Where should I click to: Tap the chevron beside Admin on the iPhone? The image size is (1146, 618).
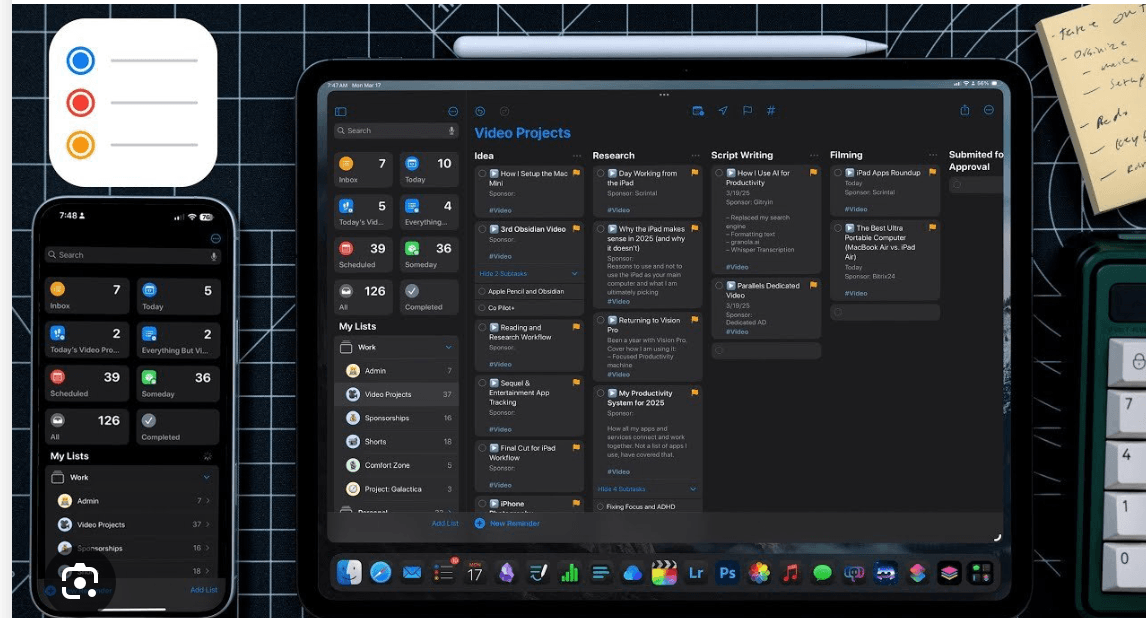[x=208, y=501]
